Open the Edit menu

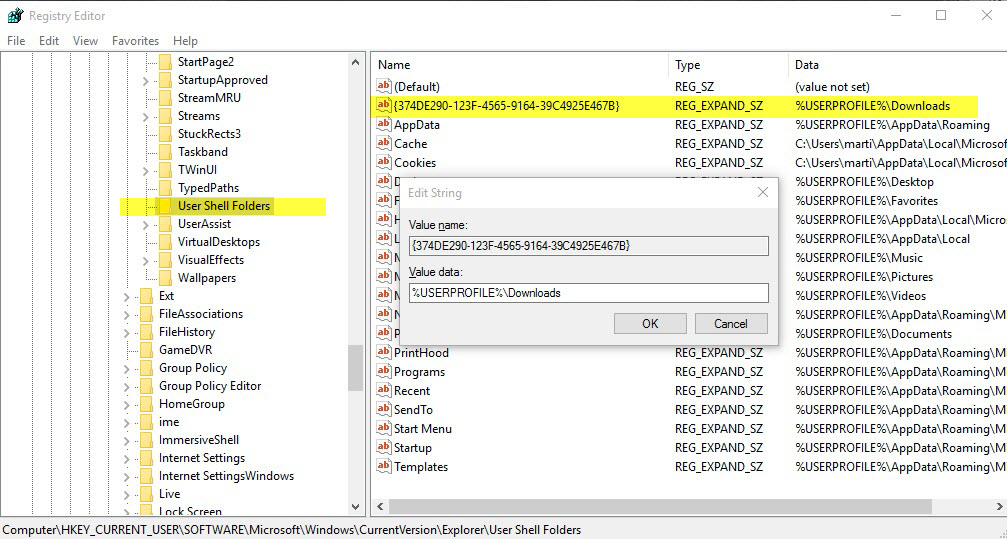coord(49,40)
